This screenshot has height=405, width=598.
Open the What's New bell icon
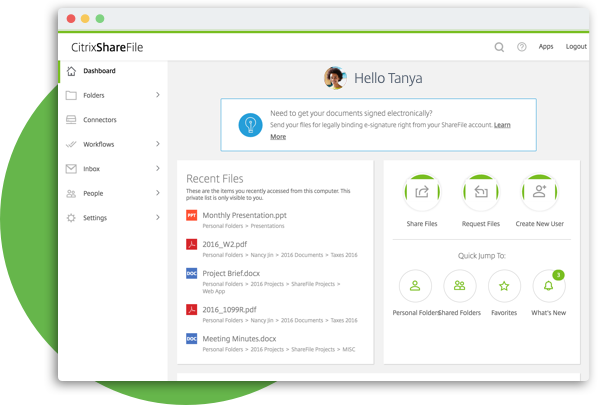548,286
